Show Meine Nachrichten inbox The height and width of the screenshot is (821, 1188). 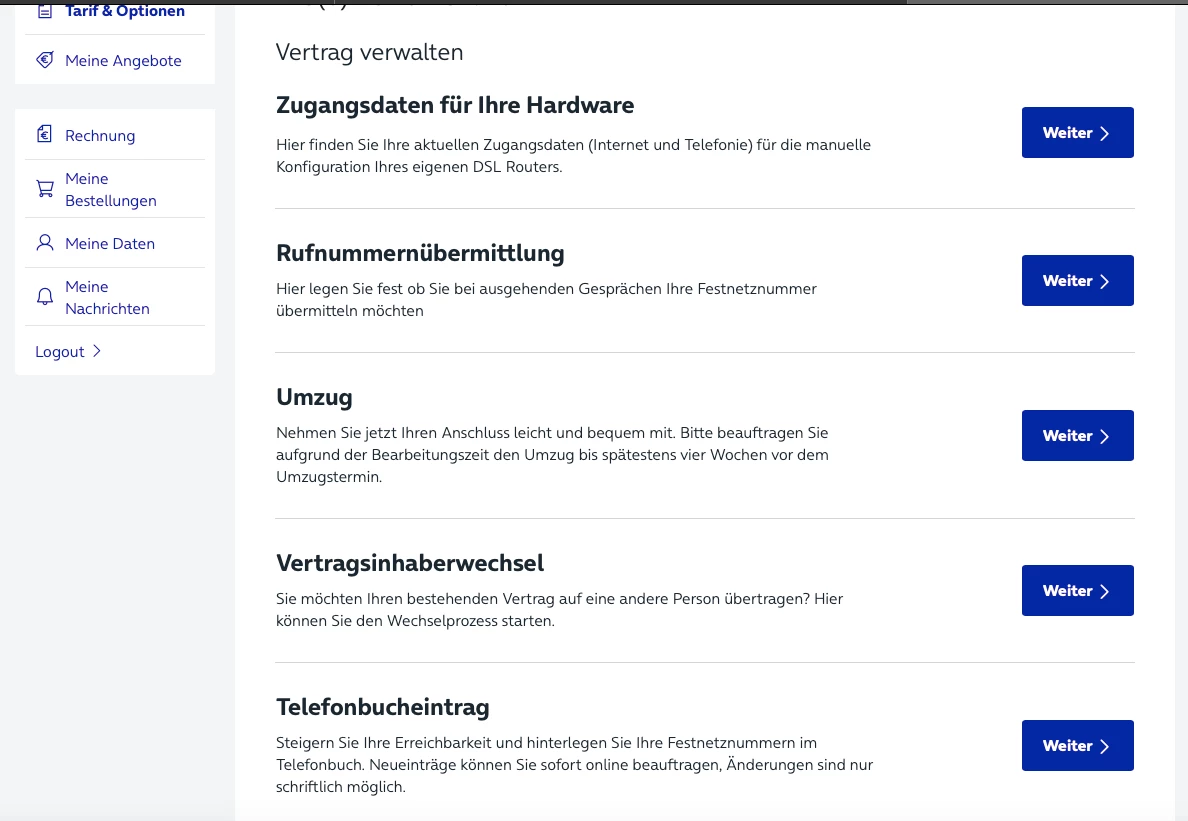[x=107, y=298]
